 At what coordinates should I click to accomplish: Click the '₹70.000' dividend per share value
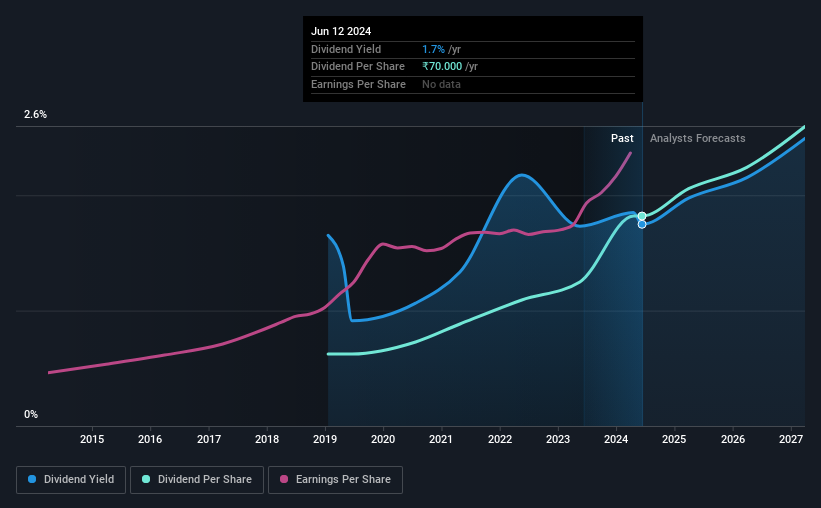pos(442,67)
